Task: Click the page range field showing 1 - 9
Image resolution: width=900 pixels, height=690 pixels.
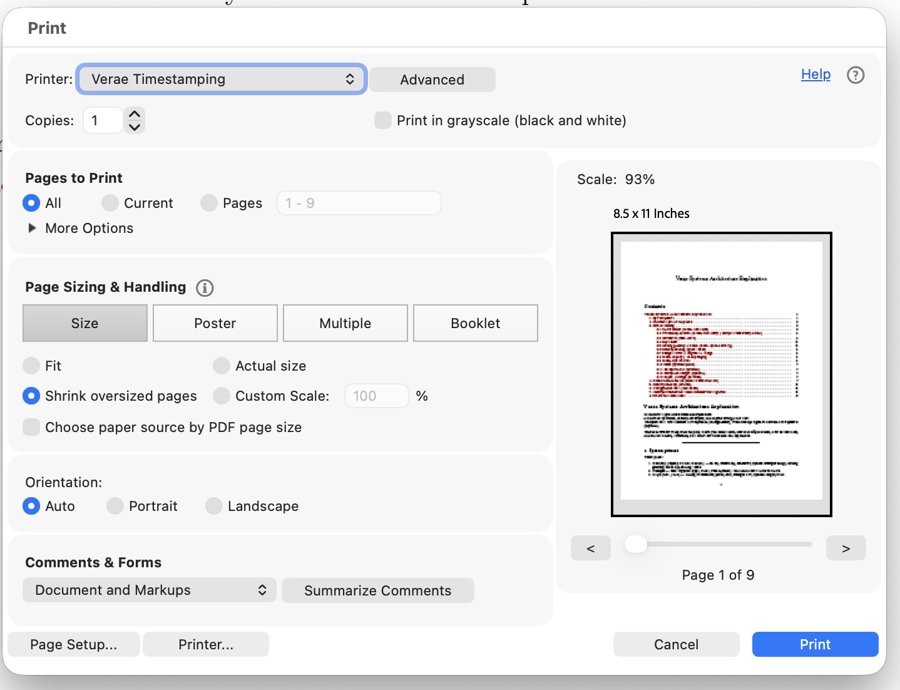Action: coord(359,203)
